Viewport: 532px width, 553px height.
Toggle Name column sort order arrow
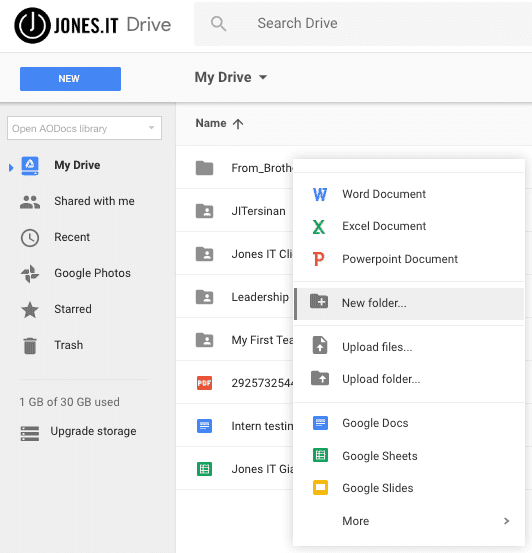(238, 124)
